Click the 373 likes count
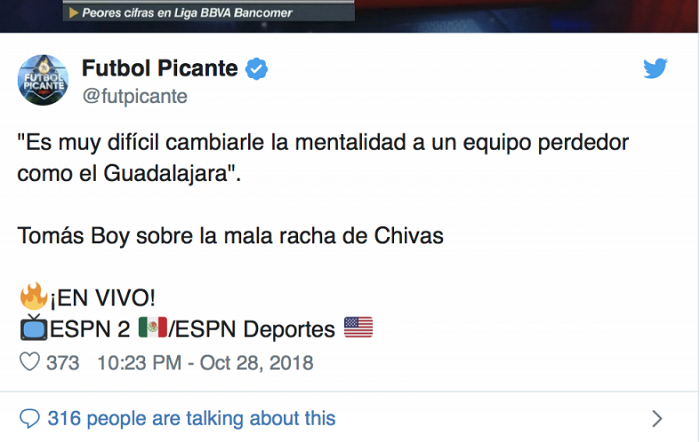Viewport: 700px width, 442px height. (x=63, y=362)
